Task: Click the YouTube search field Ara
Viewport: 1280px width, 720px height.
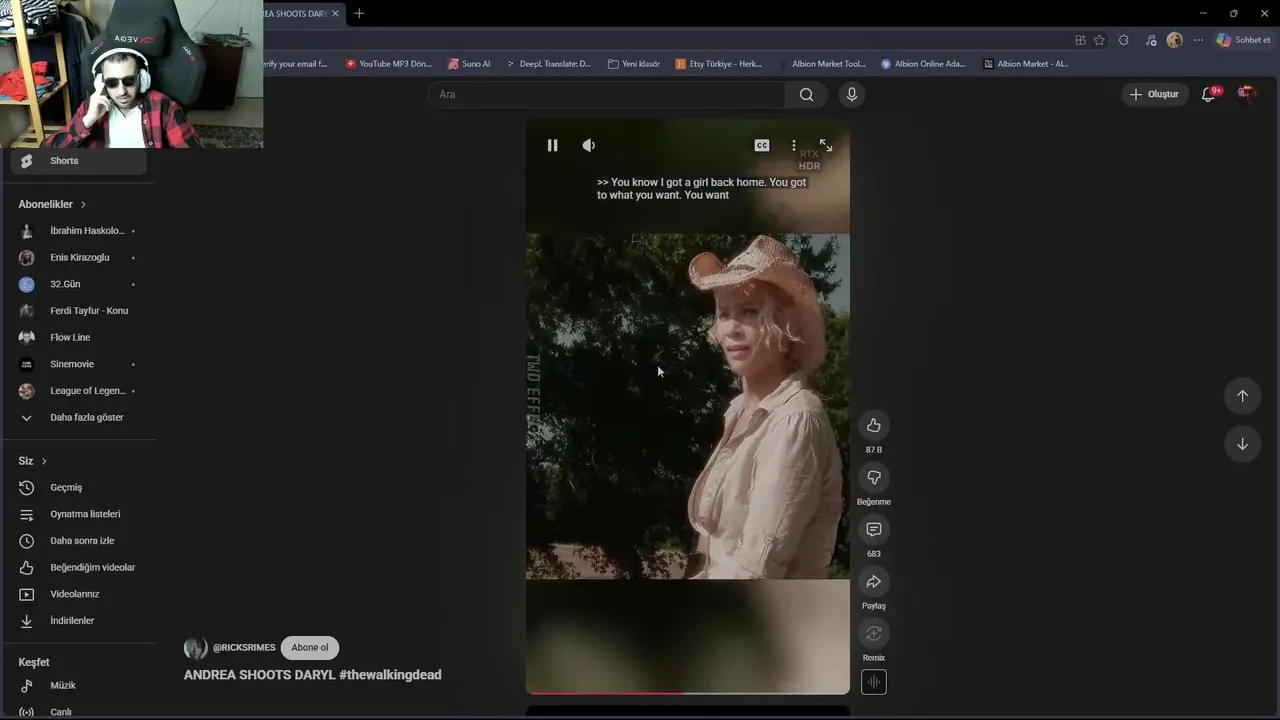Action: pos(607,94)
